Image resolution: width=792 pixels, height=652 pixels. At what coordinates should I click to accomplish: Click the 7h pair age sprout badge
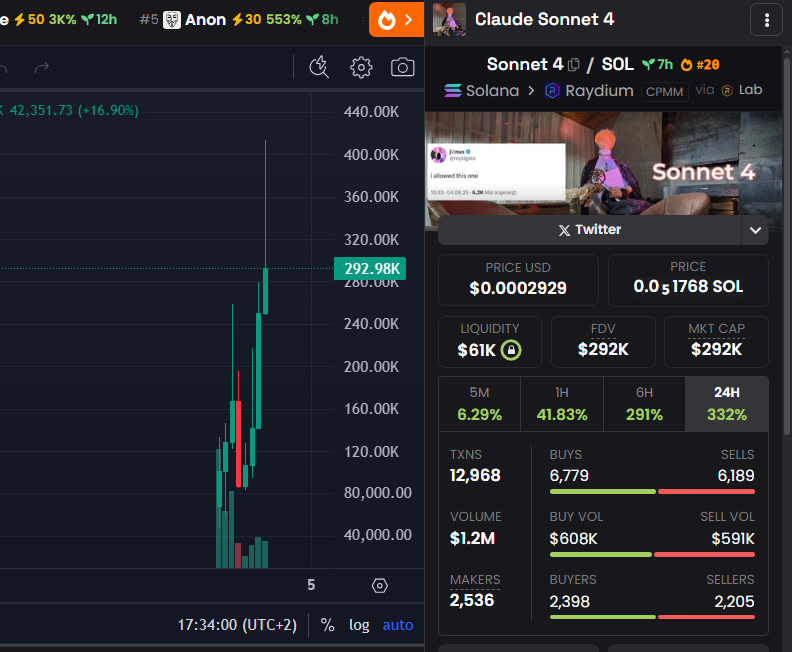pos(657,65)
